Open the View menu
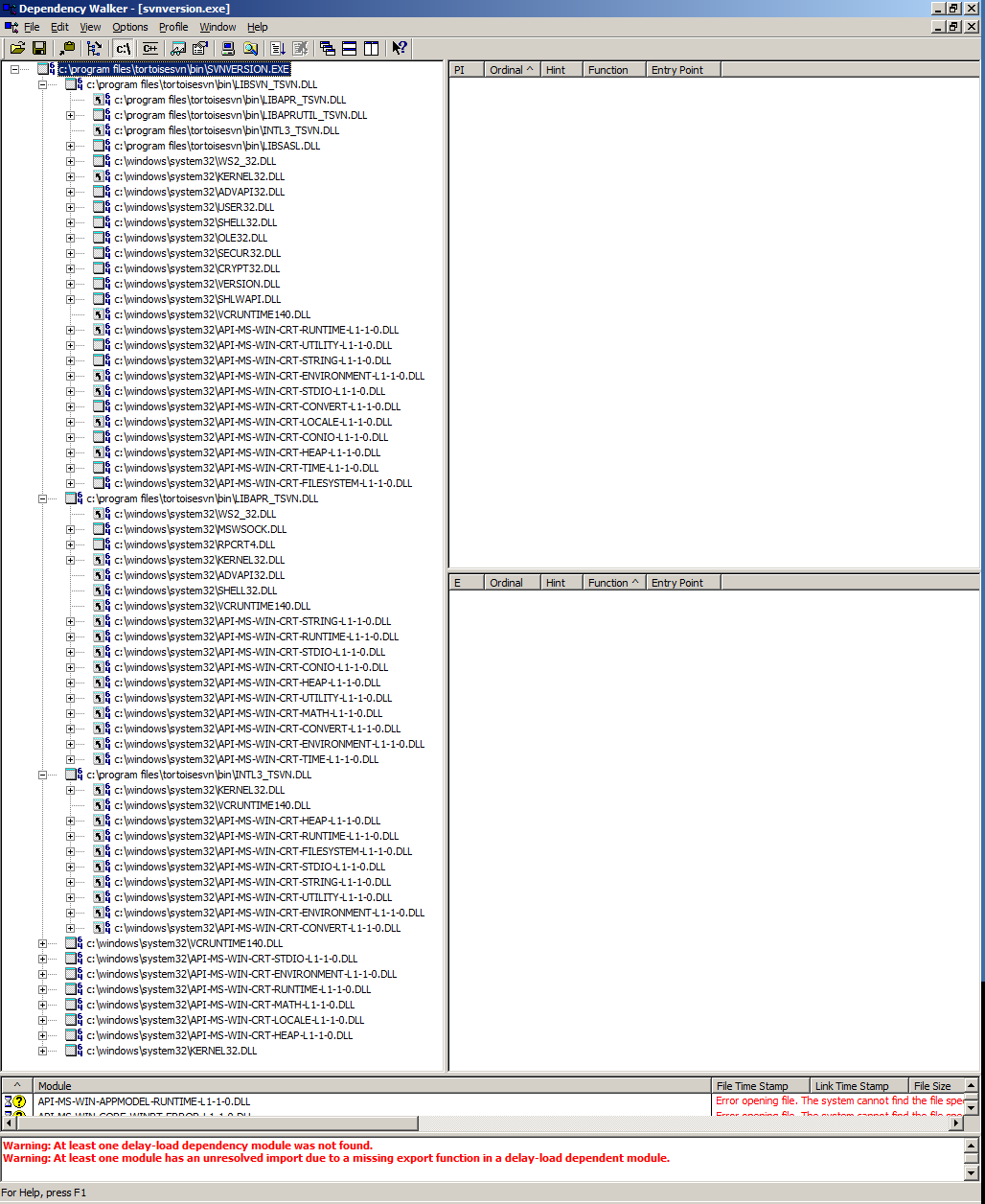The width and height of the screenshot is (985, 1204). (x=90, y=27)
